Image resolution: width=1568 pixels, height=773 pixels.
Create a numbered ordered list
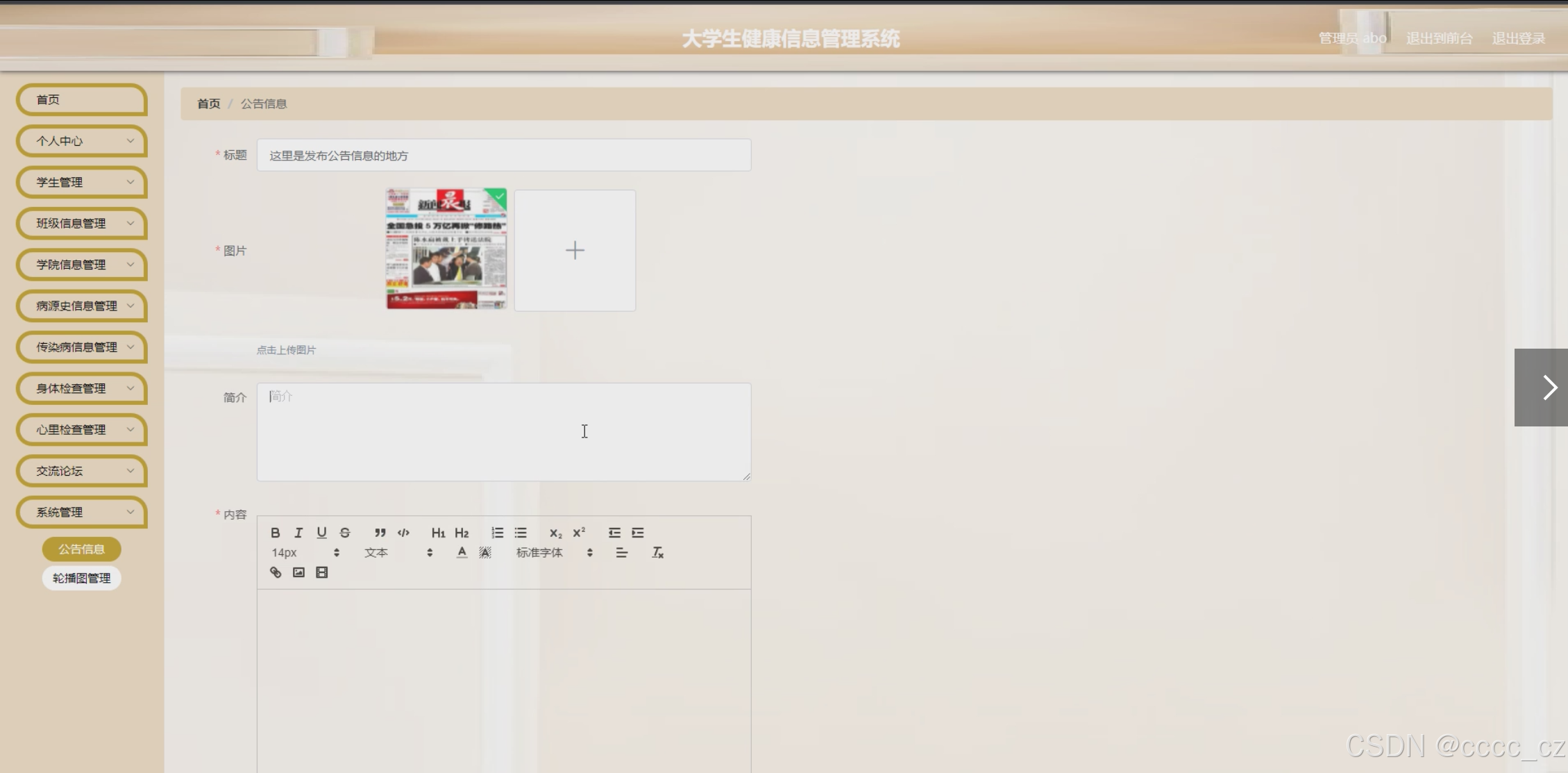point(497,533)
